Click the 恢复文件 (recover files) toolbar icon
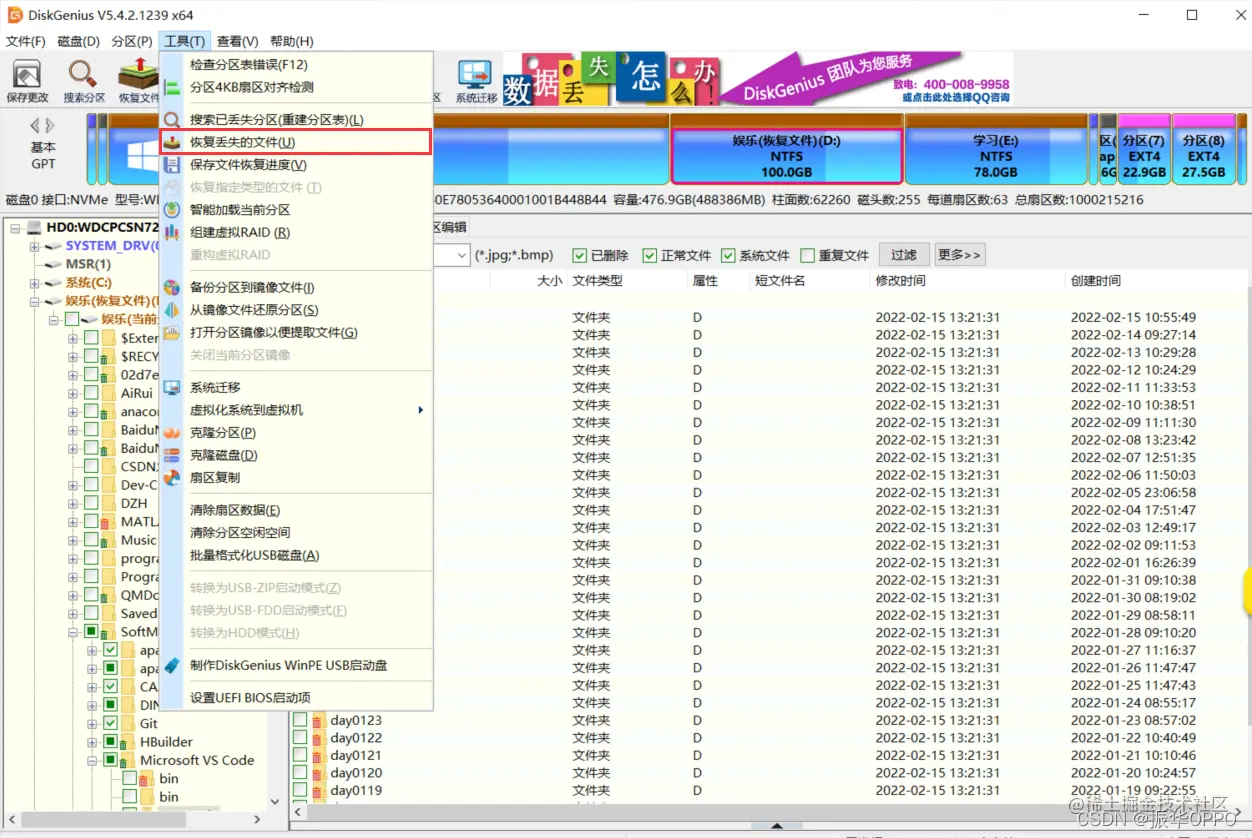1252x838 pixels. pyautogui.click(x=137, y=78)
